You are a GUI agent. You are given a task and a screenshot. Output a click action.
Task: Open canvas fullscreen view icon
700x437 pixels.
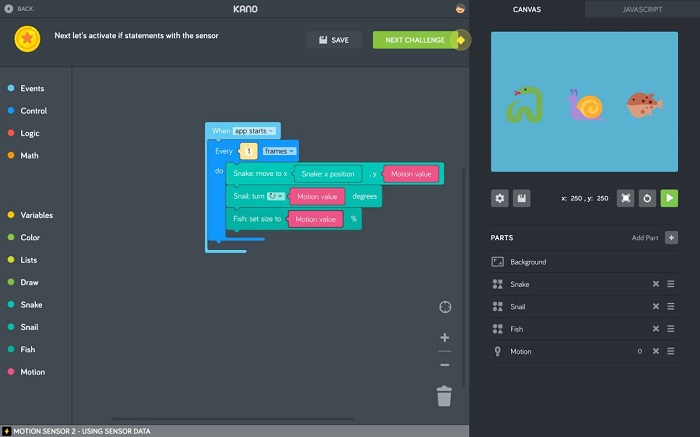point(625,198)
